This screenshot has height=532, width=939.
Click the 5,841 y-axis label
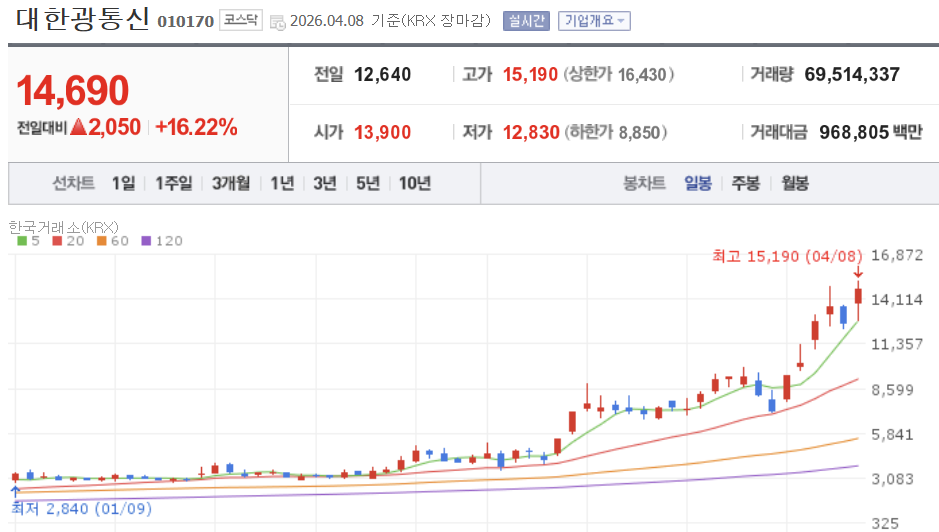click(x=892, y=434)
